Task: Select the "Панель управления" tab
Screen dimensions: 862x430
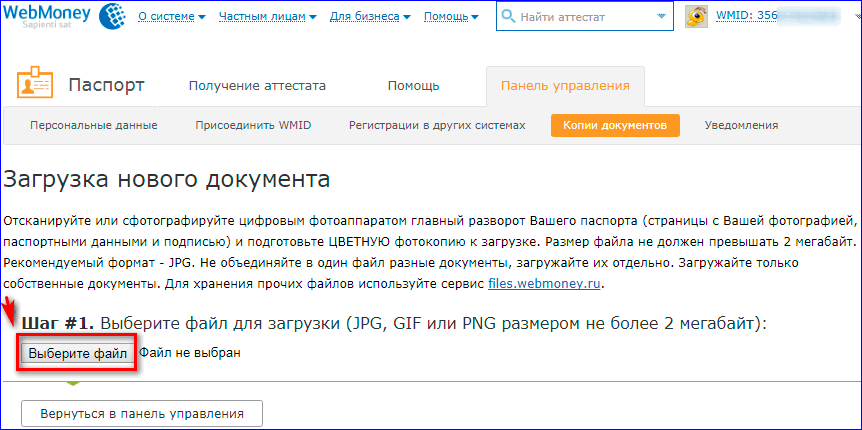Action: [x=565, y=86]
